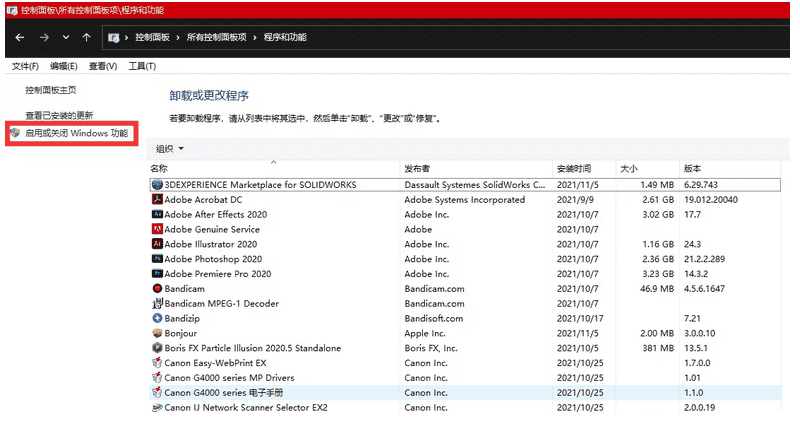Viewport: 800px width, 435px height.
Task: Click the 所有控制面板项 breadcrumb
Action: tap(216, 37)
